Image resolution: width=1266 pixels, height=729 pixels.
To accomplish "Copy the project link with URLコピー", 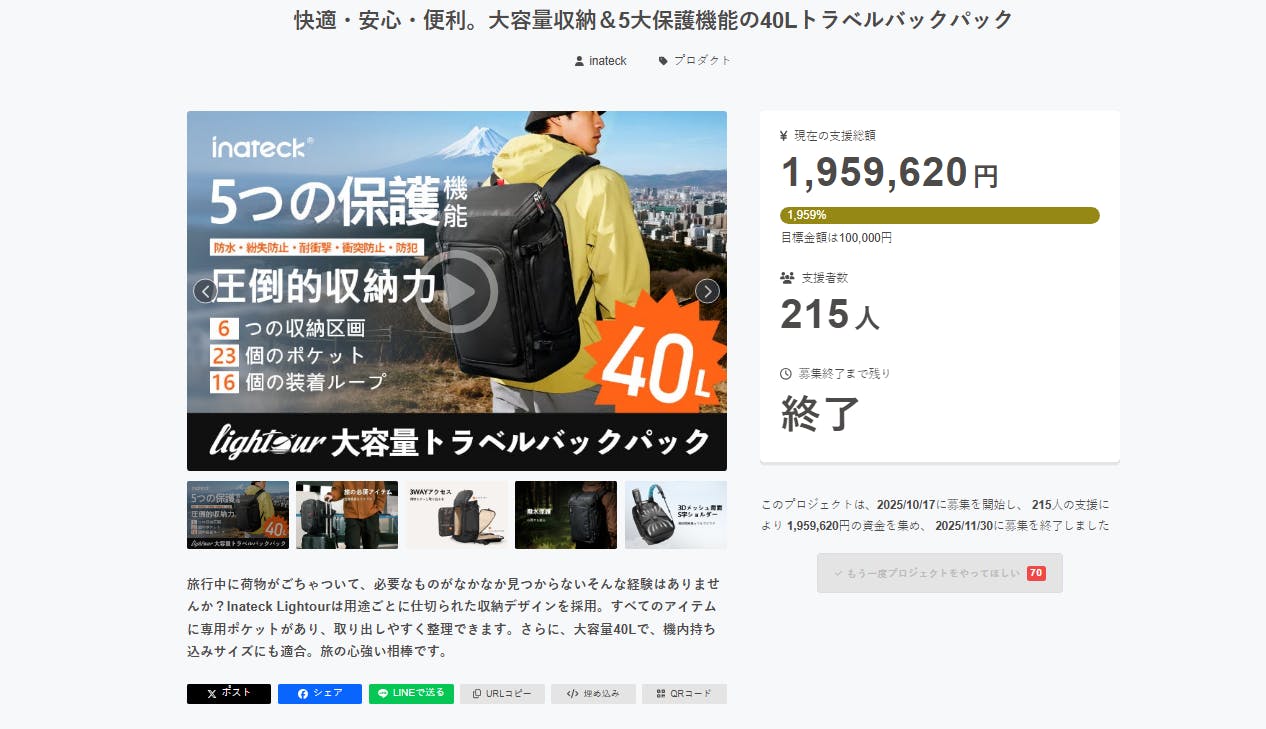I will (x=502, y=694).
